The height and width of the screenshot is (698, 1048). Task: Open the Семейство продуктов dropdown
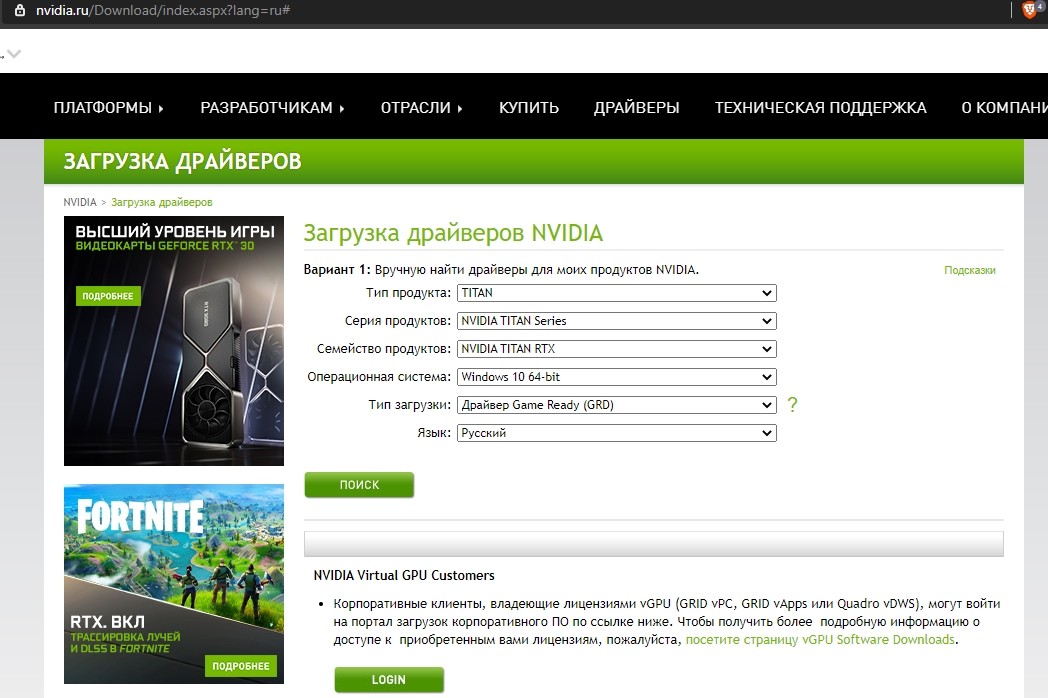coord(616,349)
